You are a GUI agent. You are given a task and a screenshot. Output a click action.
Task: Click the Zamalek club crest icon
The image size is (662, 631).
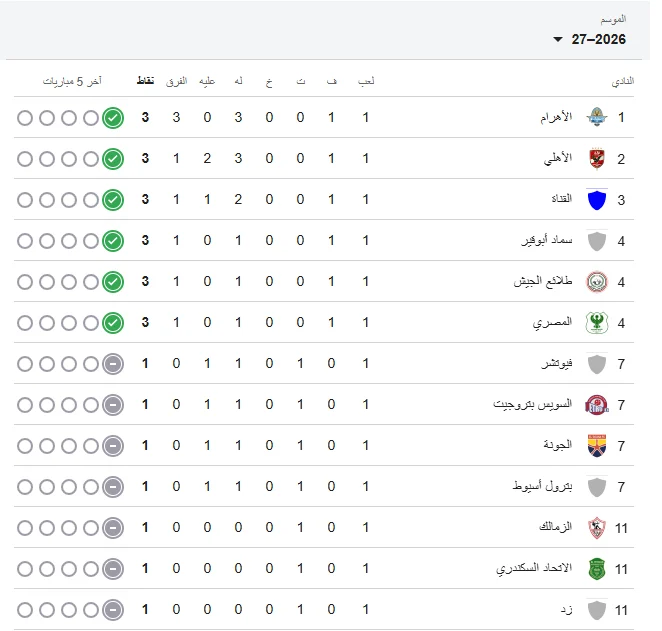(597, 528)
